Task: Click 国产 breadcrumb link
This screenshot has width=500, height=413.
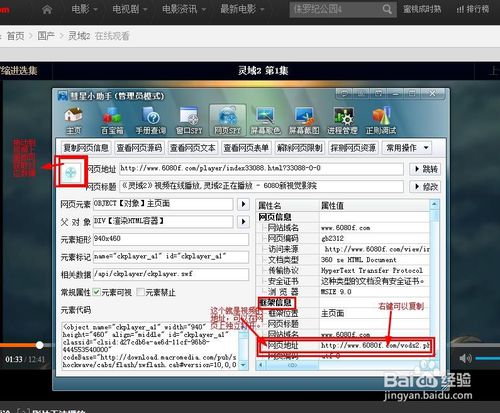Action: (46, 36)
